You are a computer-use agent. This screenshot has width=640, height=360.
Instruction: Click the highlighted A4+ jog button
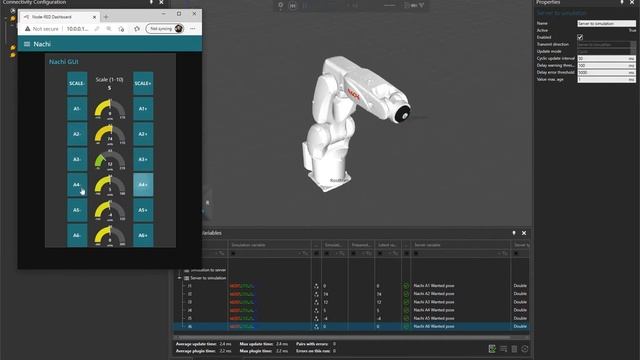point(143,184)
